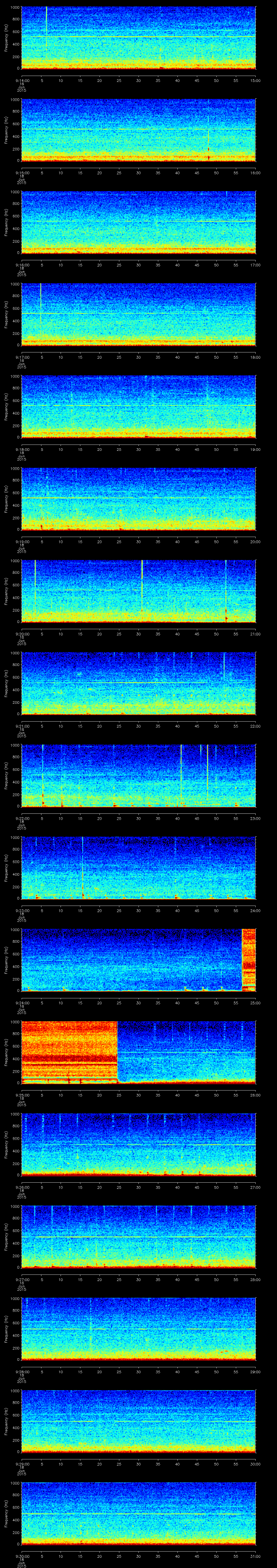Click the red noise burst ending the 9:24:00 spectrogram
This screenshot has height=1568, width=277.
pos(249,960)
